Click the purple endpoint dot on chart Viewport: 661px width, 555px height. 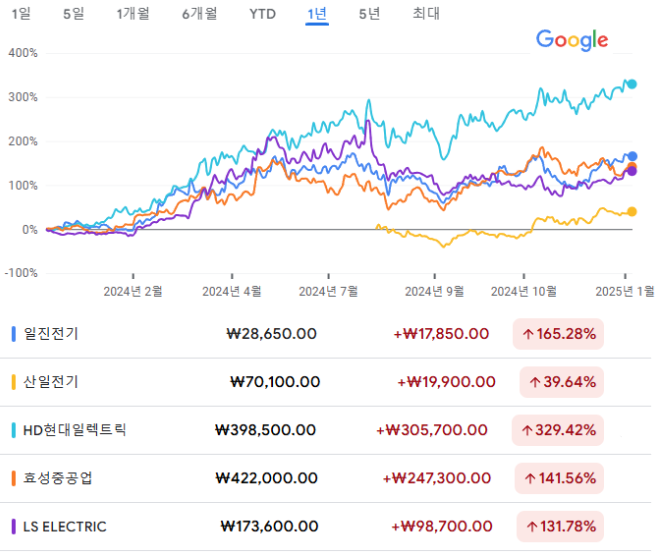point(632,171)
